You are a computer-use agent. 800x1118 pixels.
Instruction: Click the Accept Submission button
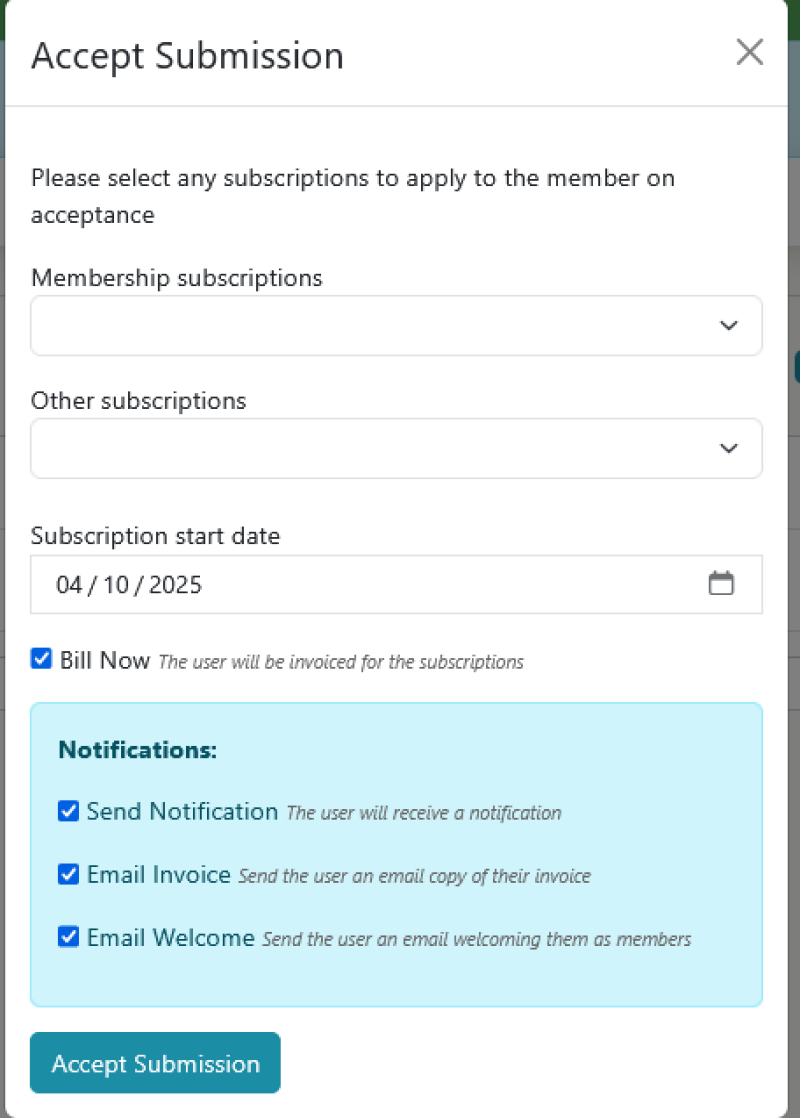tap(155, 1063)
